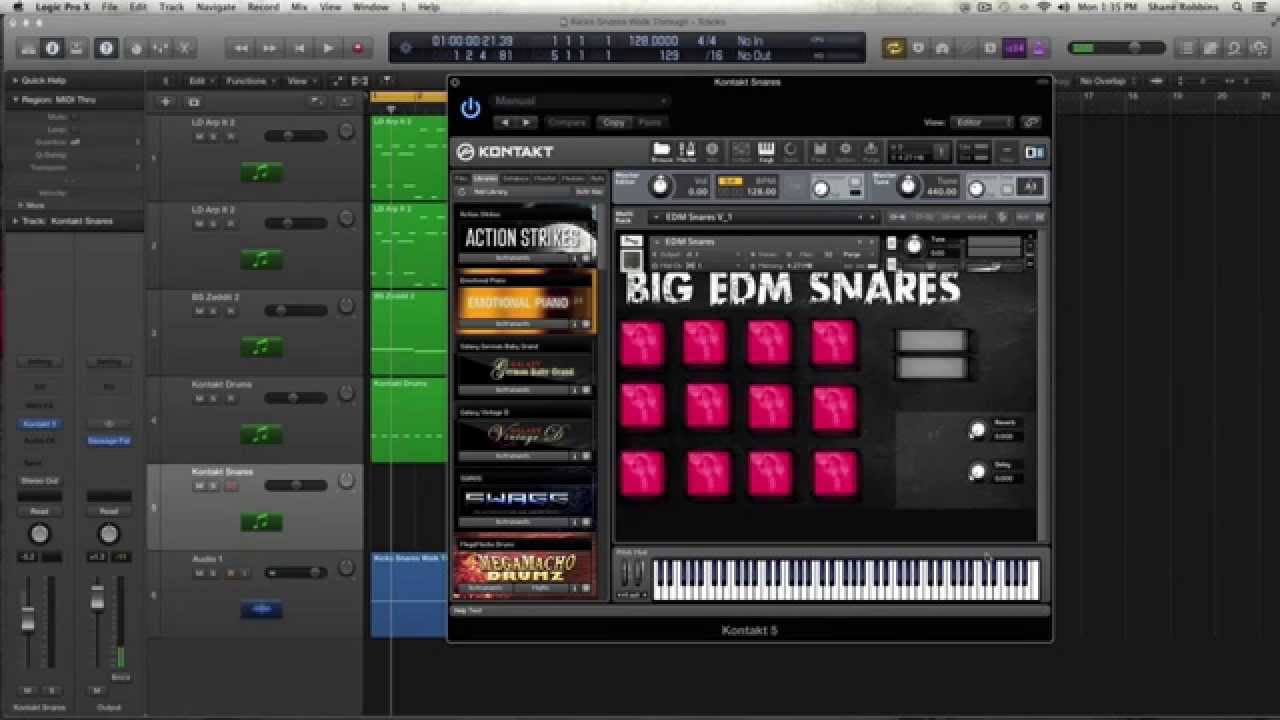Rewind using the transport rewind button
This screenshot has width=1280, height=720.
(241, 48)
